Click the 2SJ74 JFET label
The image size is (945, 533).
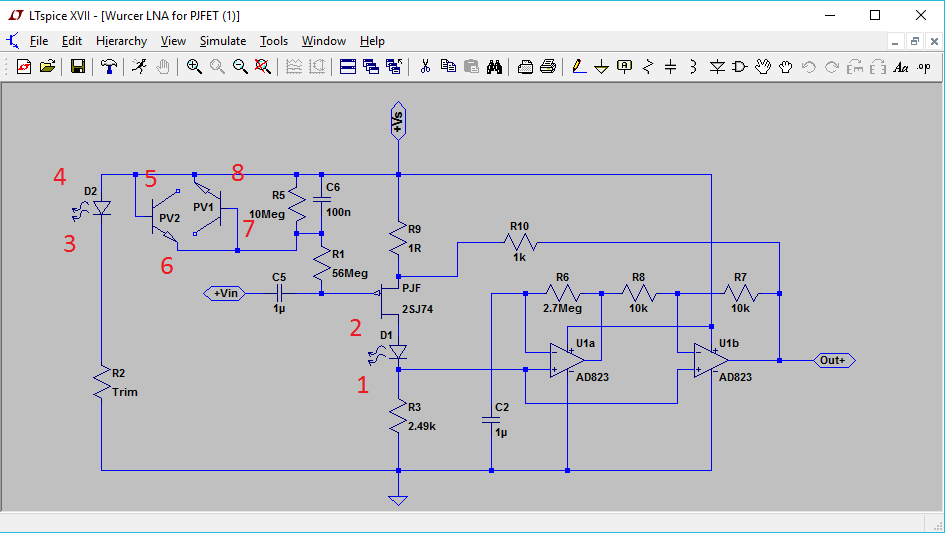point(417,309)
